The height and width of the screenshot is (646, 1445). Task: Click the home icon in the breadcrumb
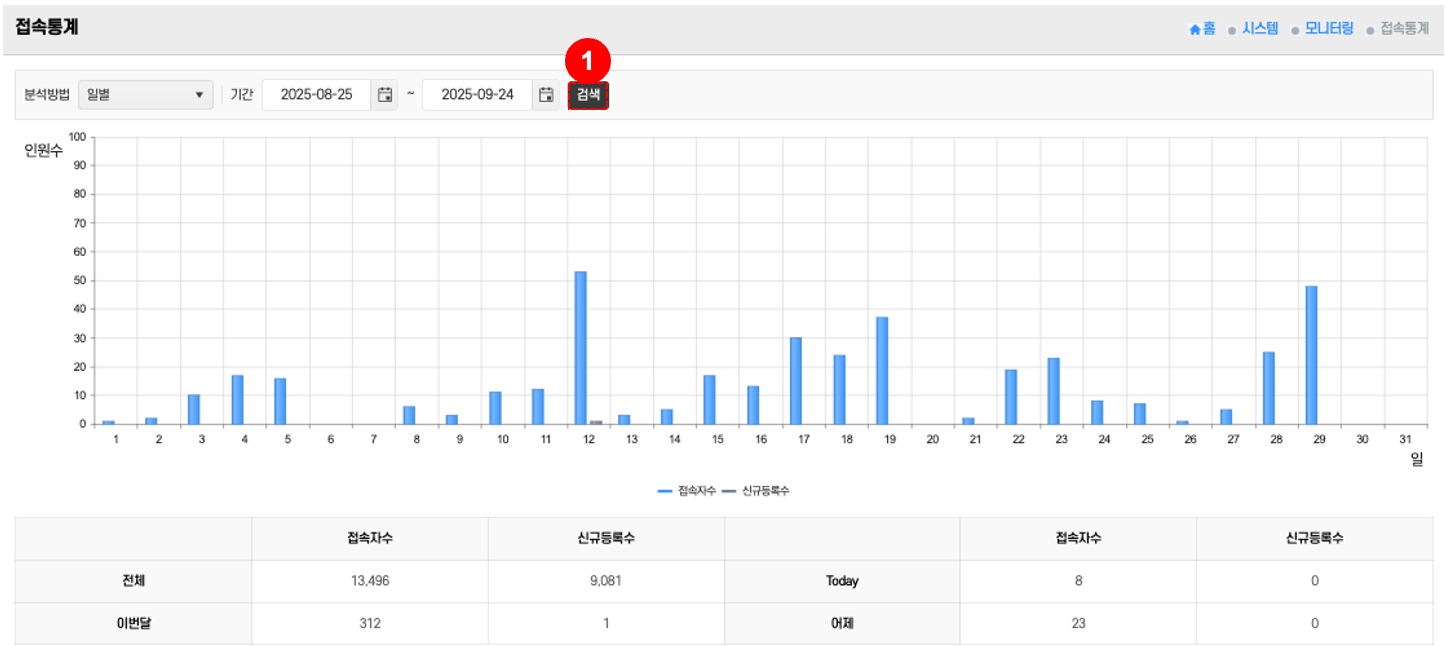click(1194, 30)
